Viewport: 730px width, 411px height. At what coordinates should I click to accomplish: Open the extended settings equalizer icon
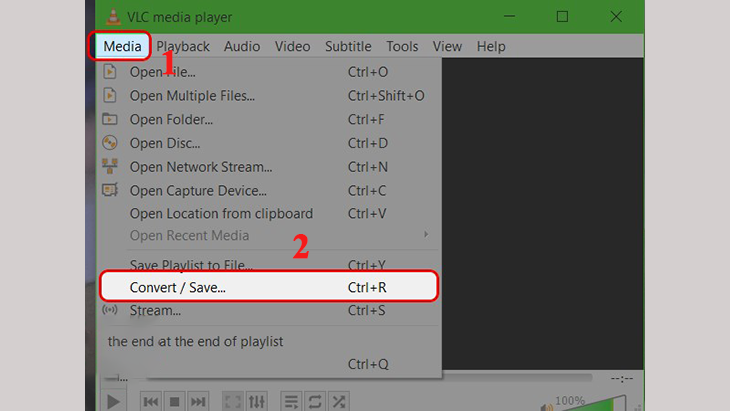point(257,401)
